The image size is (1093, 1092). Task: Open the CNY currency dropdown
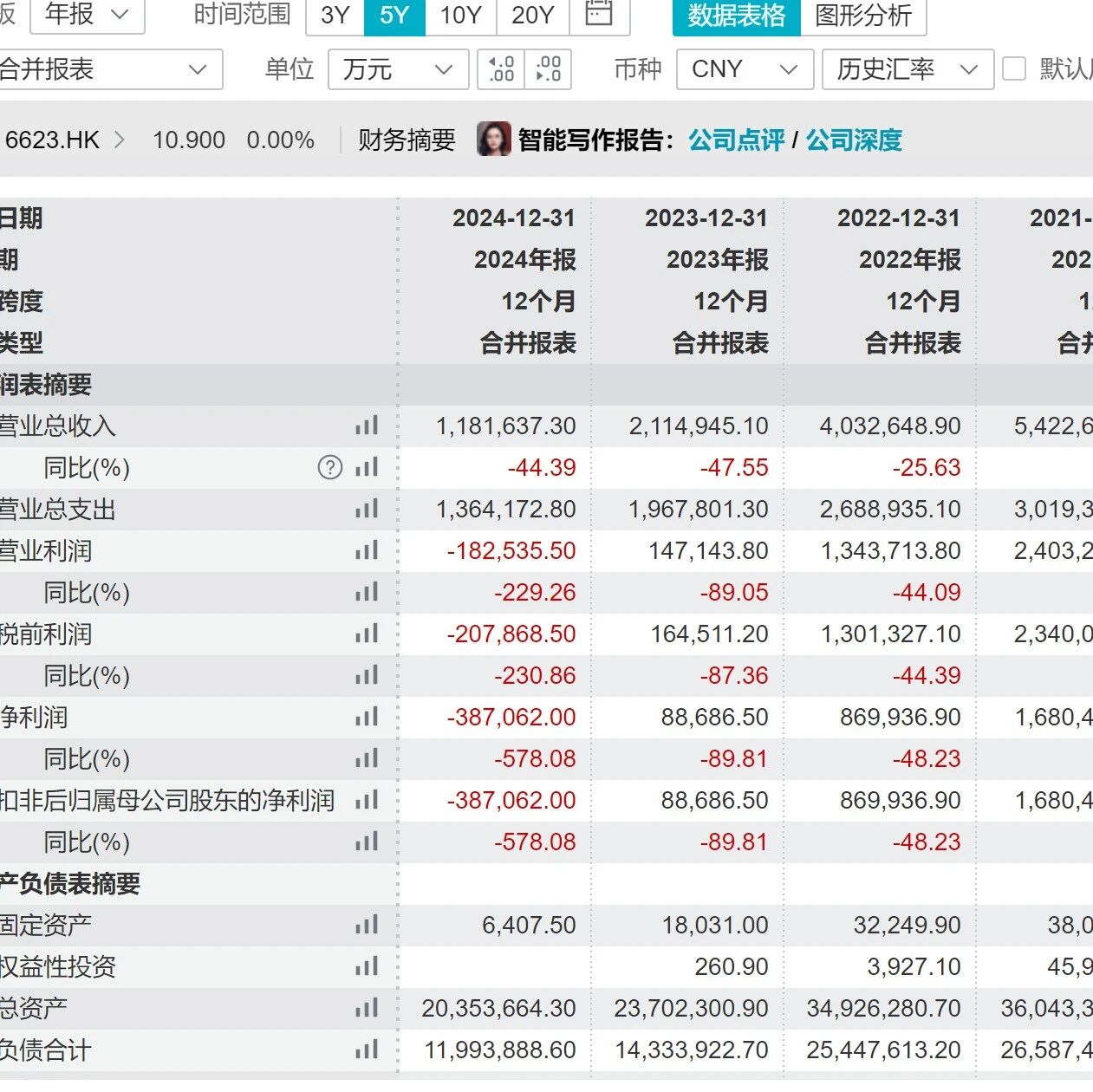tap(745, 69)
